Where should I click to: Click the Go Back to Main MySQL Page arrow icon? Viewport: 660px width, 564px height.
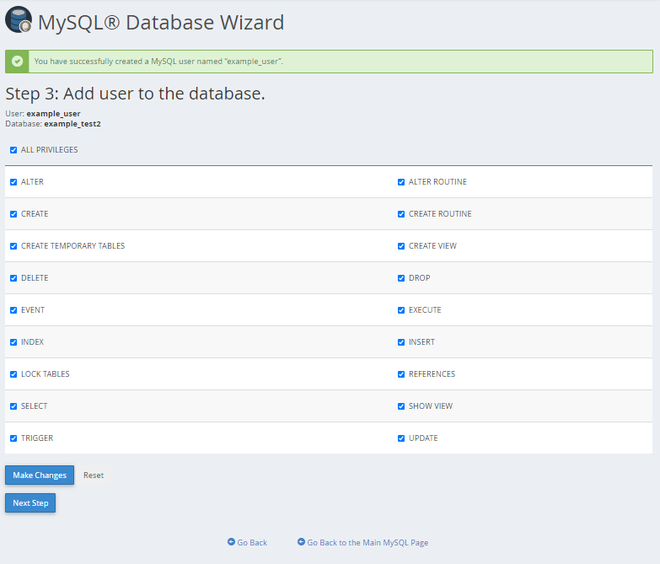click(301, 542)
